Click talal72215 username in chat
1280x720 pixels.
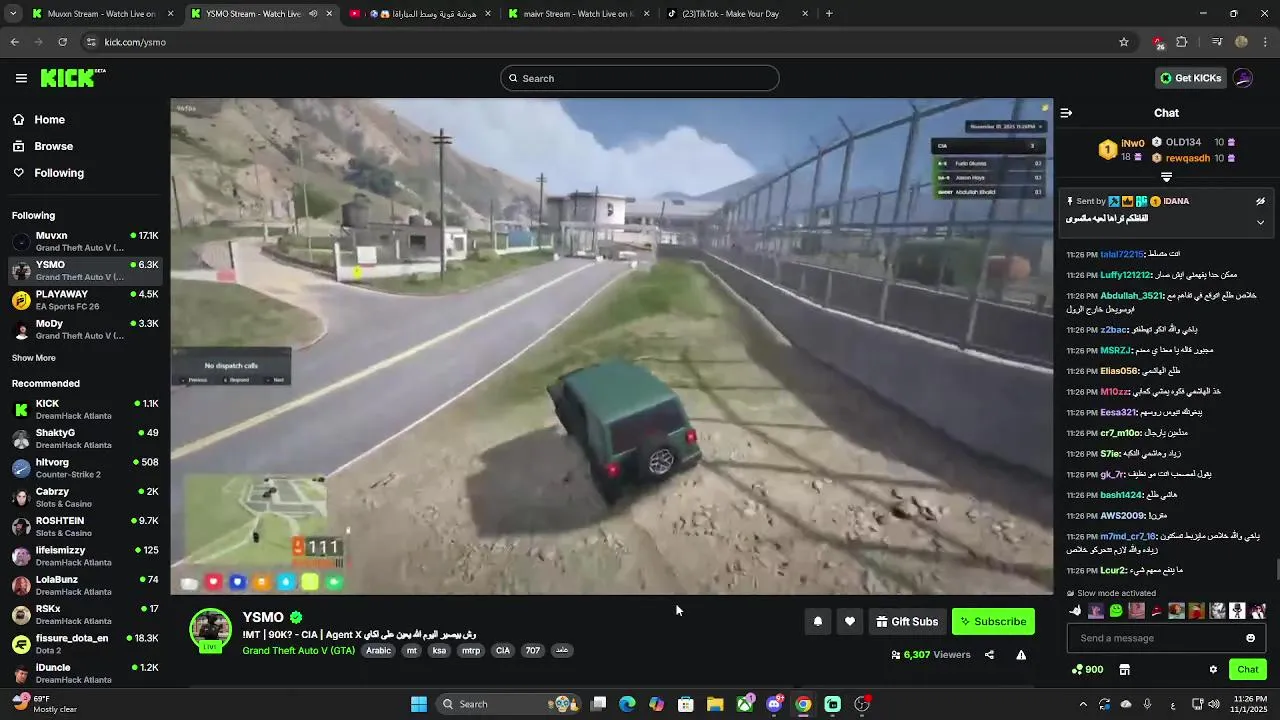point(1122,255)
